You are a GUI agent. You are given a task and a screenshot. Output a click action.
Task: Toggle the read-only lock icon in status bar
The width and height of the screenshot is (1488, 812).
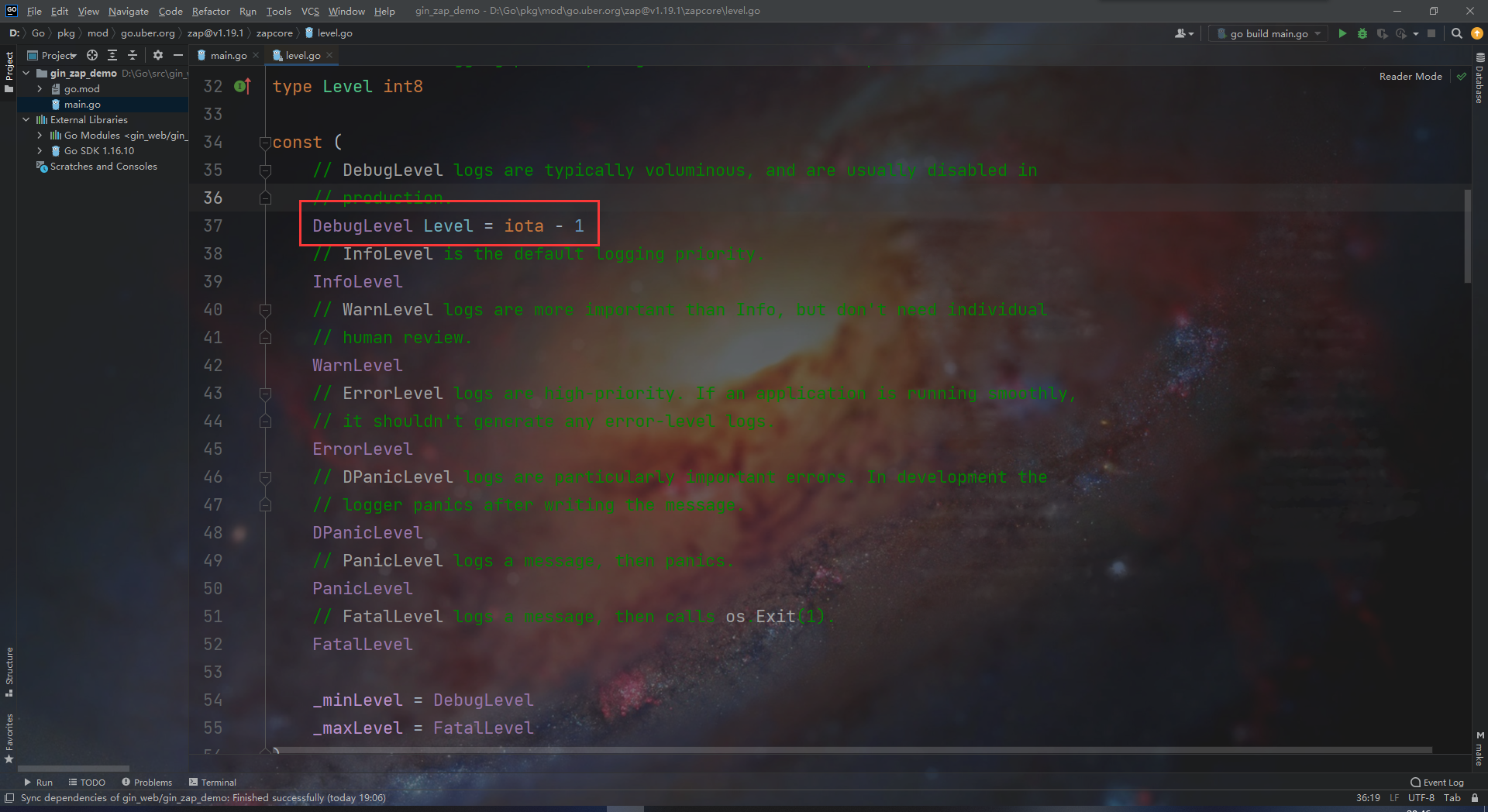click(1475, 798)
